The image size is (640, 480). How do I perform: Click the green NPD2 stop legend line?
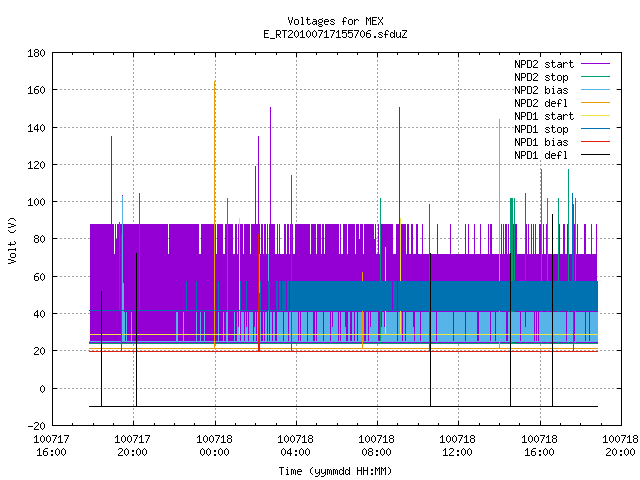pyautogui.click(x=595, y=77)
